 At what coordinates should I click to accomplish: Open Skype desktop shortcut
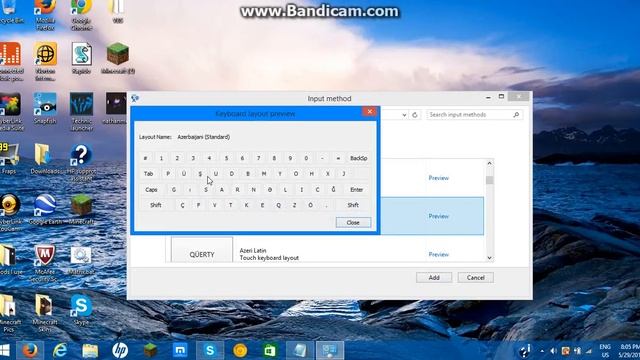[x=81, y=310]
